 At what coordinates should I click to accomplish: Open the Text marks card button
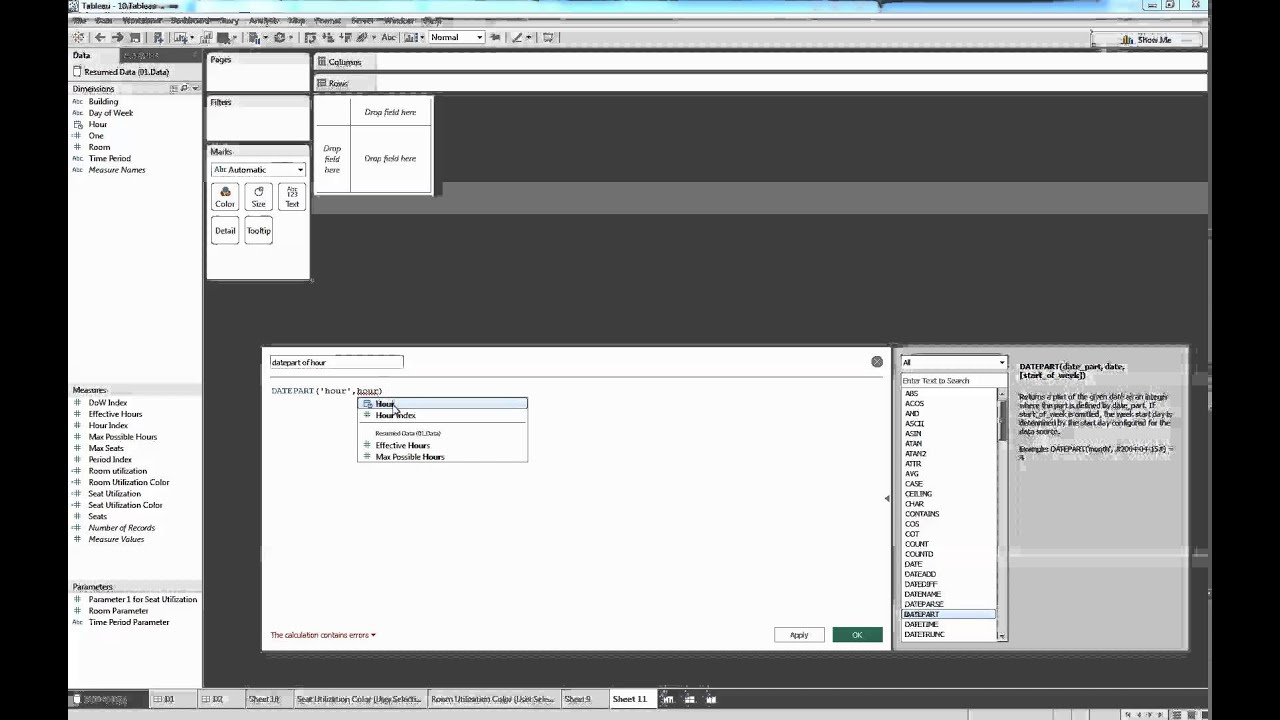tap(292, 197)
